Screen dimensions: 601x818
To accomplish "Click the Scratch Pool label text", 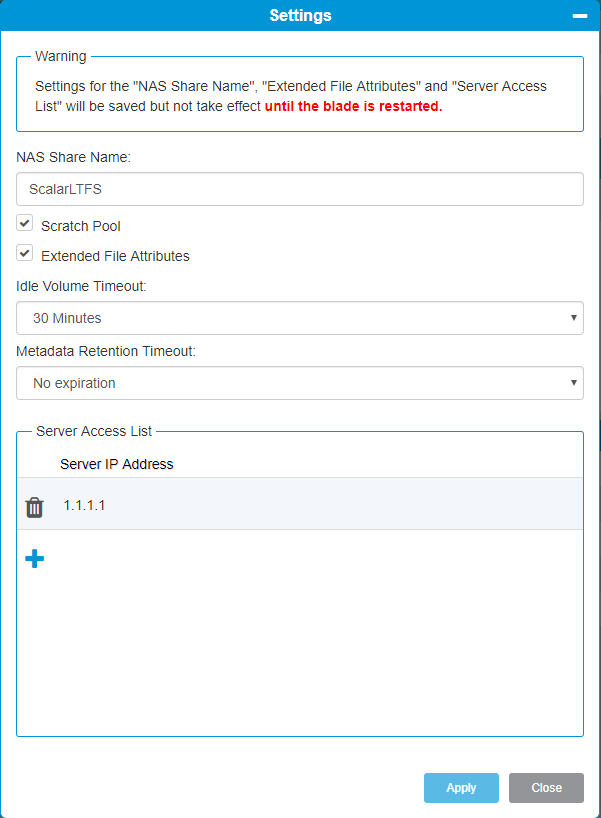I will click(x=81, y=226).
